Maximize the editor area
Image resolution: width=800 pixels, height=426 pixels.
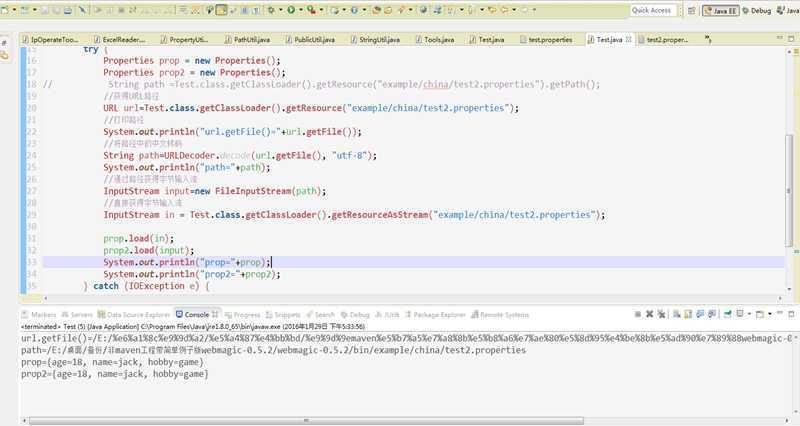pyautogui.click(x=791, y=38)
